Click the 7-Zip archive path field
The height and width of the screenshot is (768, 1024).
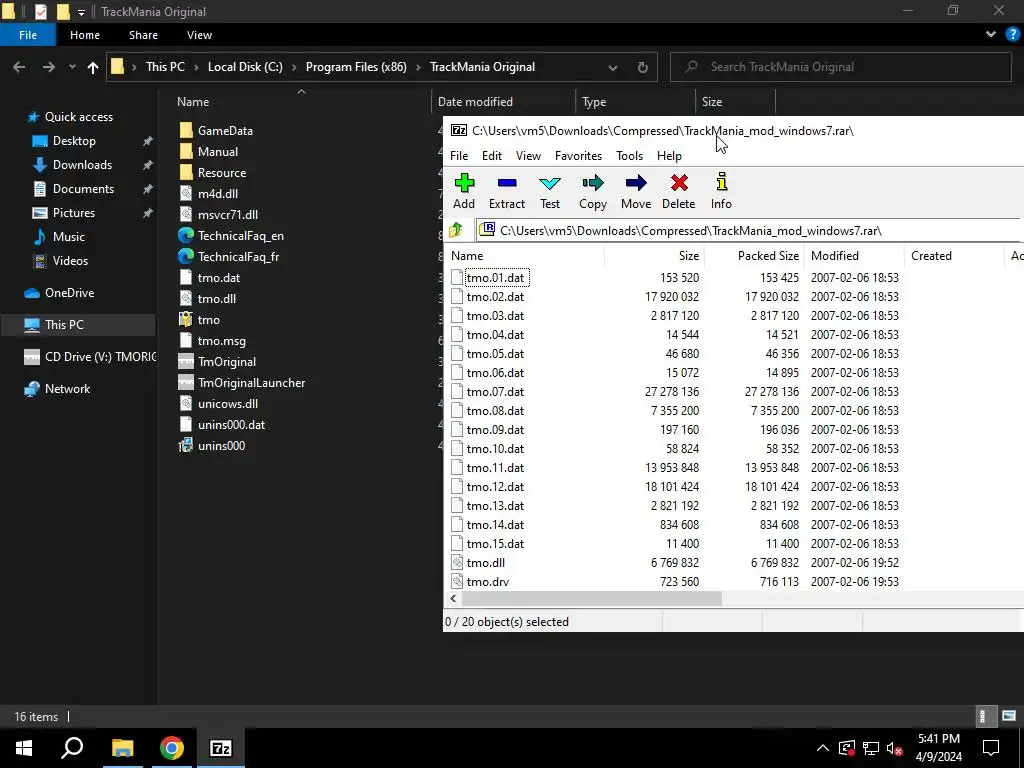click(751, 231)
